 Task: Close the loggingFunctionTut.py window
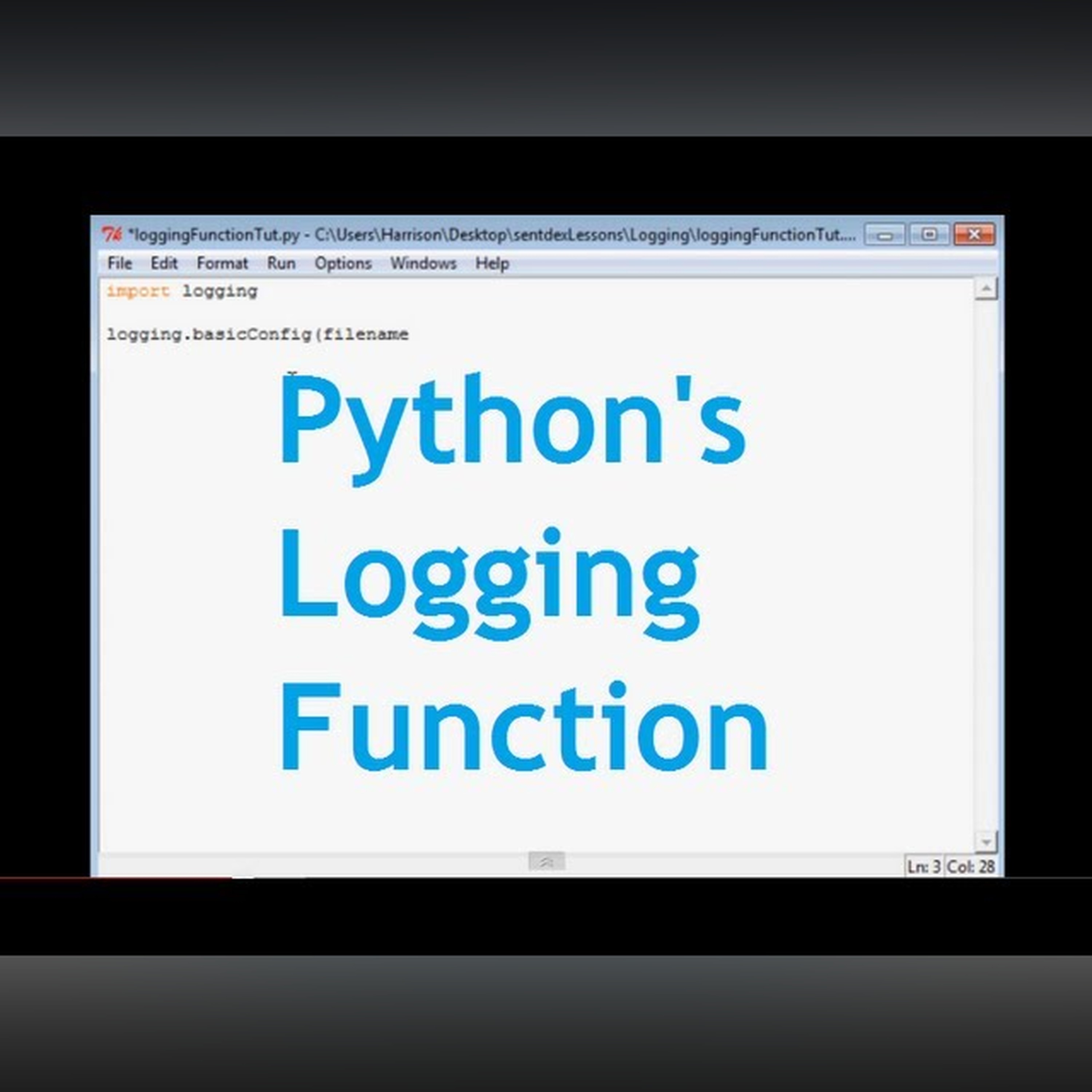tap(974, 234)
